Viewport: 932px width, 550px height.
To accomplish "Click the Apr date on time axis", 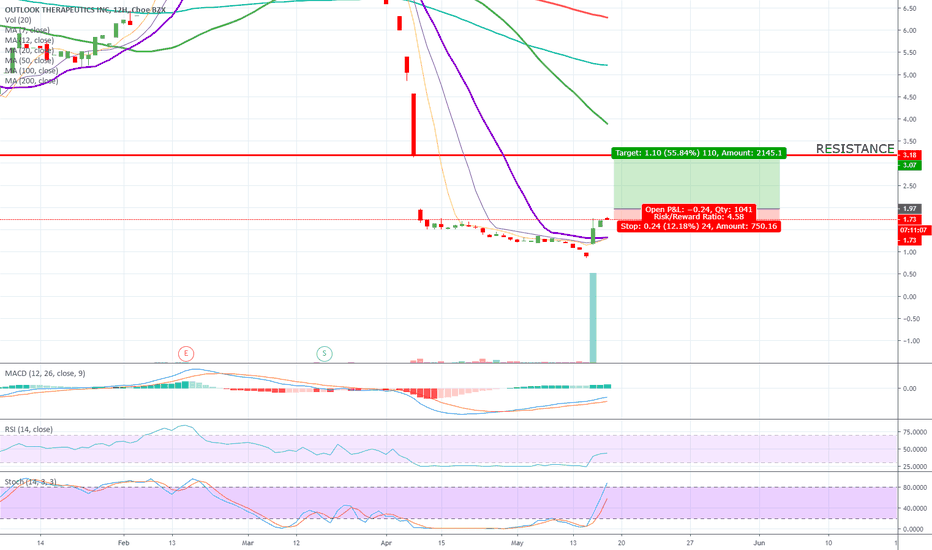I will click(x=386, y=543).
